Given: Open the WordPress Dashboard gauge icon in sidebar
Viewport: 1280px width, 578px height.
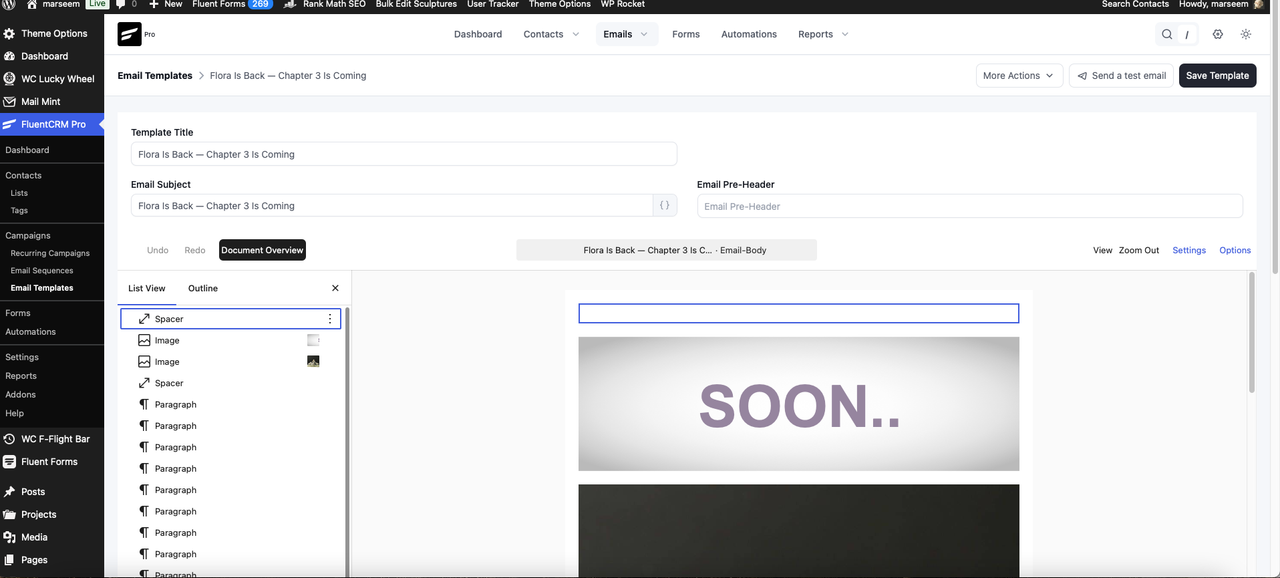Looking at the screenshot, I should coord(9,56).
